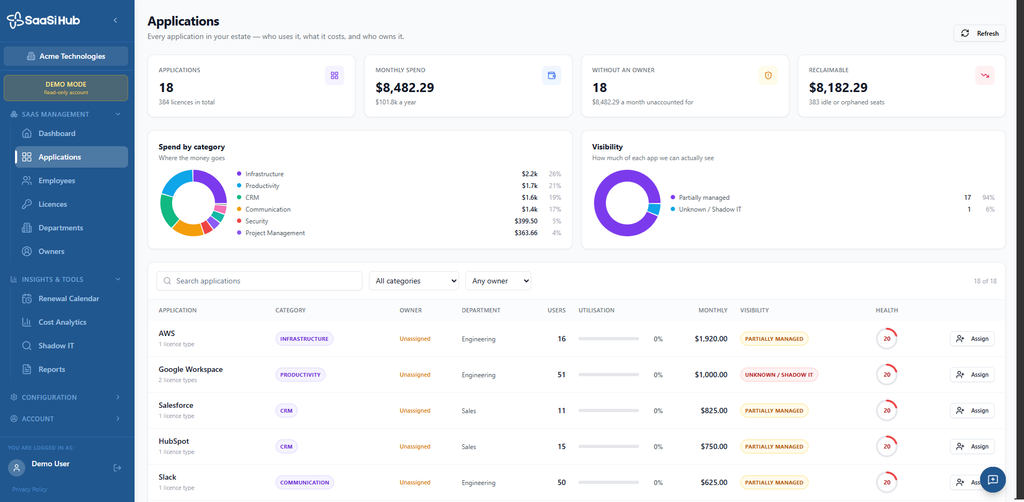Click the HubSpot monthly cost $750.00
Screen dimensions: 1024x502
tap(711, 447)
